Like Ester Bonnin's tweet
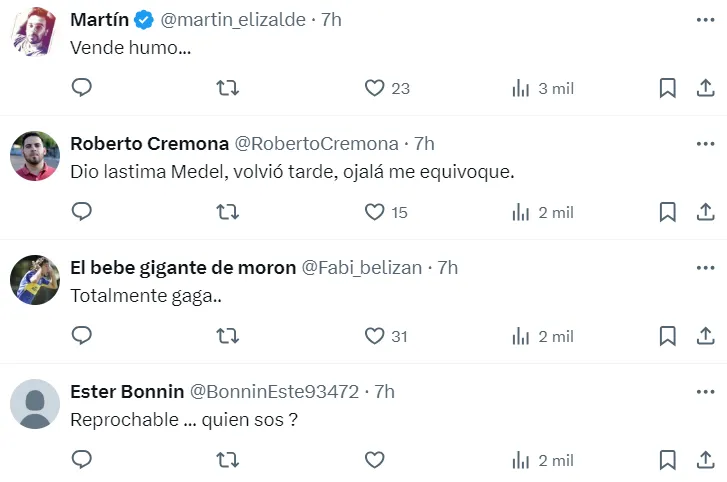Image resolution: width=727 pixels, height=482 pixels. pos(375,460)
